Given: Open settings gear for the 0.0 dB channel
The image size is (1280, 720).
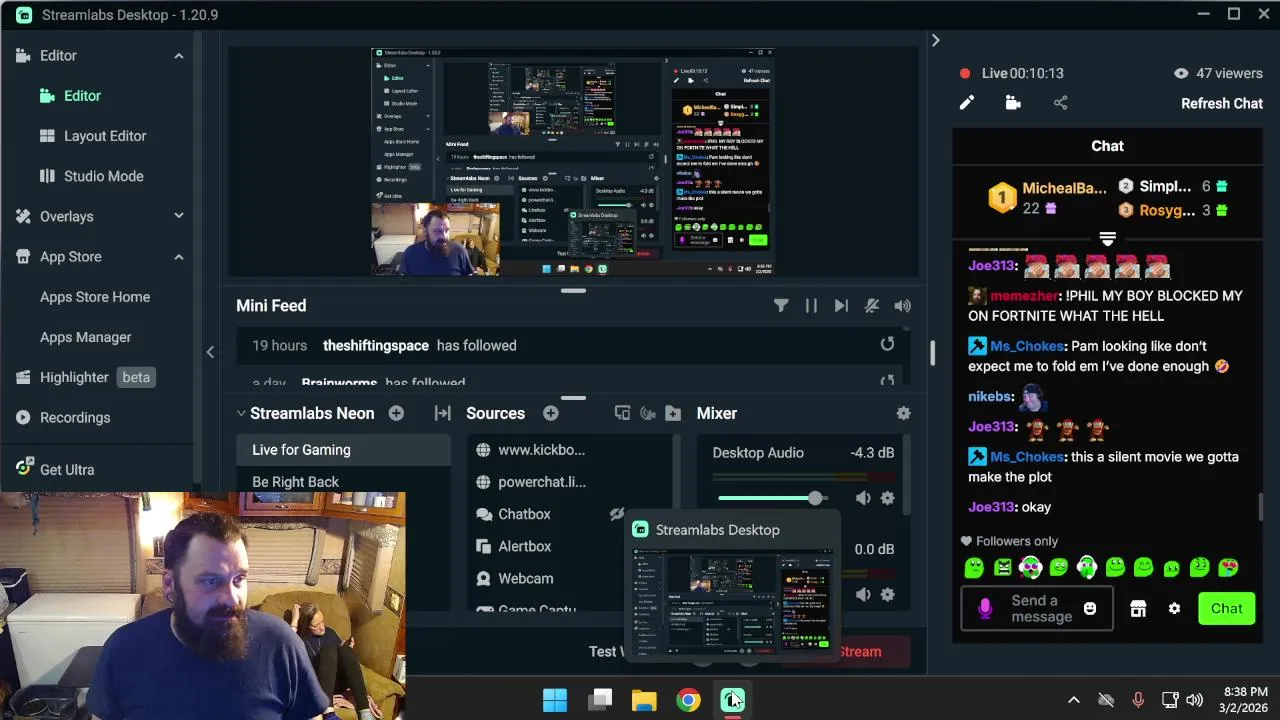Looking at the screenshot, I should coord(887,594).
